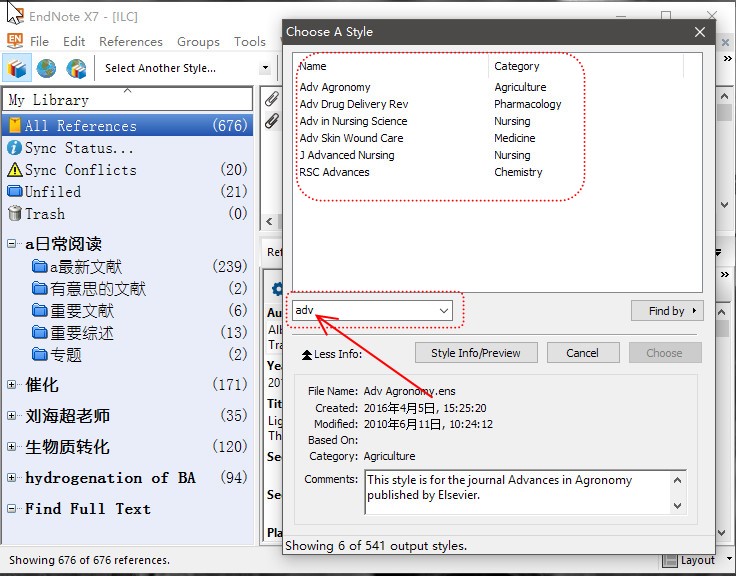Image resolution: width=736 pixels, height=576 pixels.
Task: Open the 'adv' search combo box arrow
Action: [x=444, y=311]
